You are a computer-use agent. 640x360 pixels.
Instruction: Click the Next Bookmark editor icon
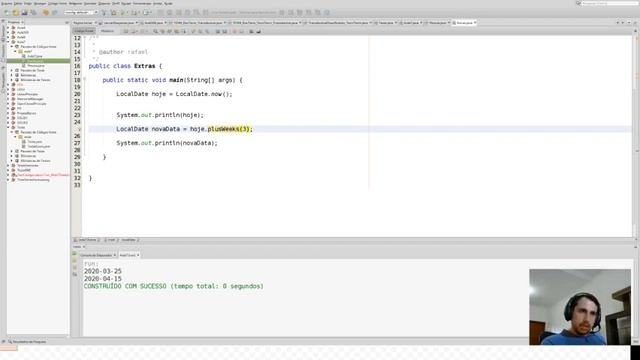coord(200,31)
